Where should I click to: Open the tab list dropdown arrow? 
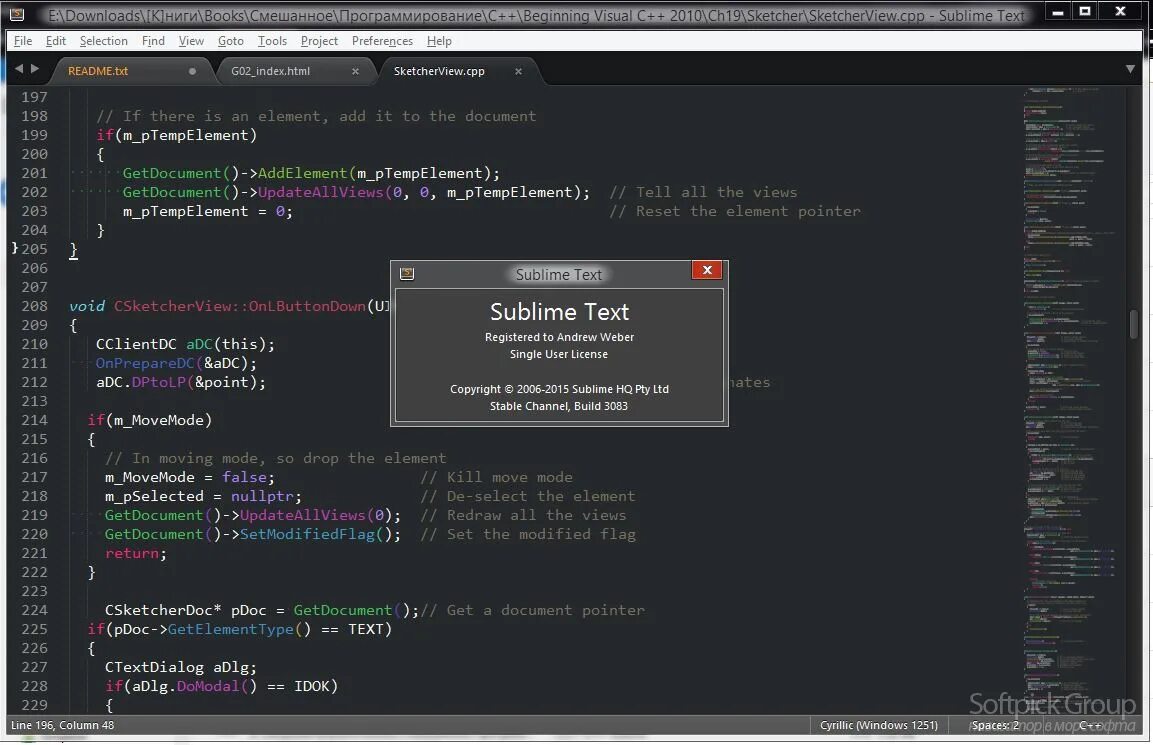point(1130,69)
